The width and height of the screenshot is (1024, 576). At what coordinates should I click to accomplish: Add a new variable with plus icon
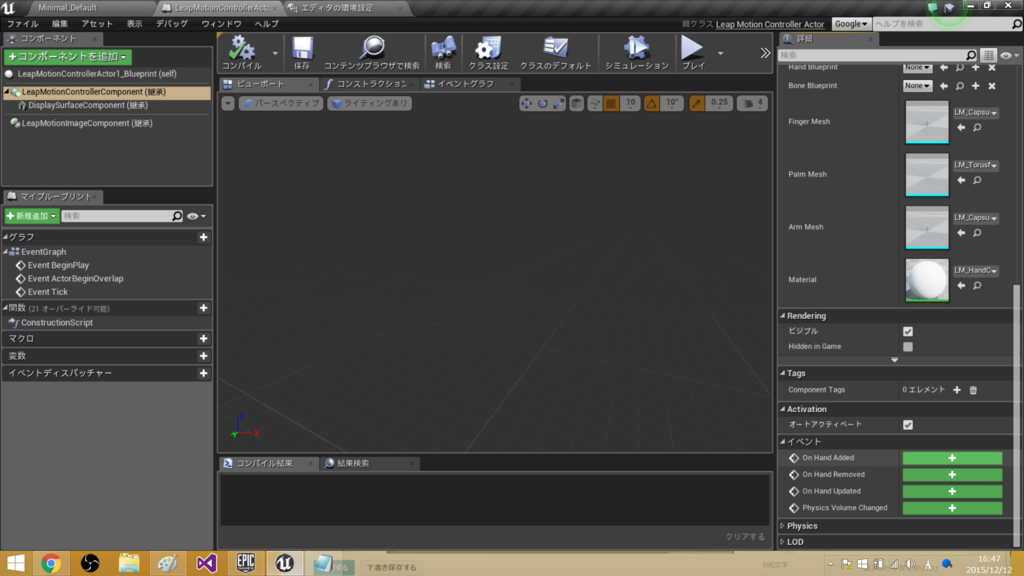204,356
